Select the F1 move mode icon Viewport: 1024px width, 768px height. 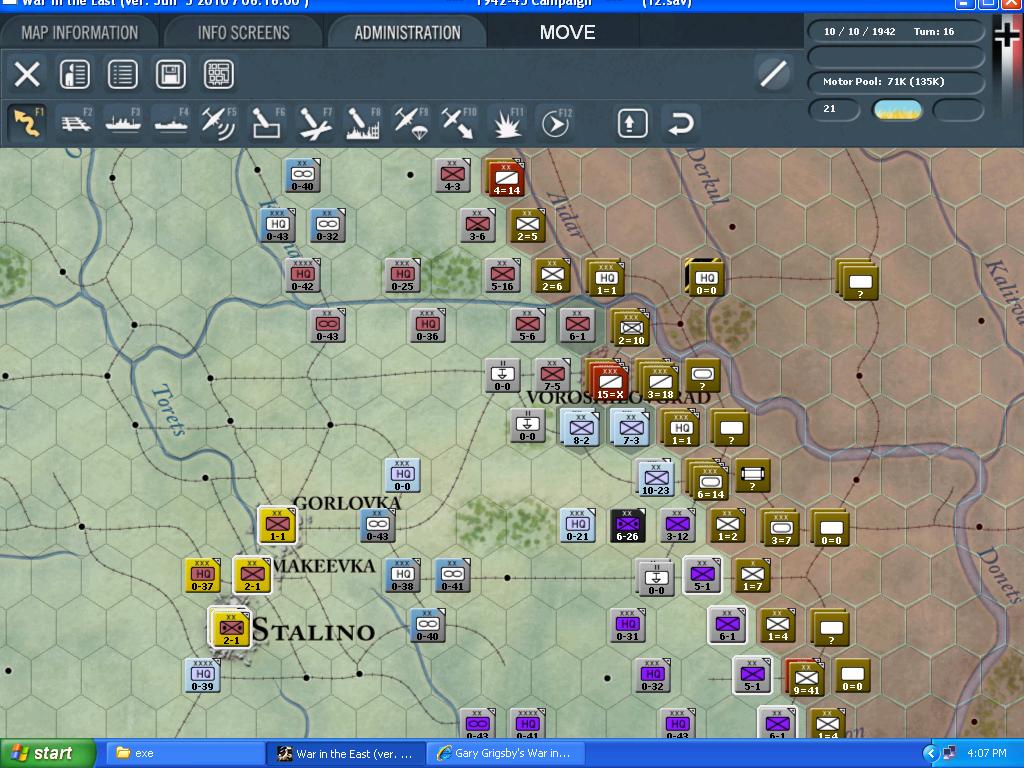[27, 122]
